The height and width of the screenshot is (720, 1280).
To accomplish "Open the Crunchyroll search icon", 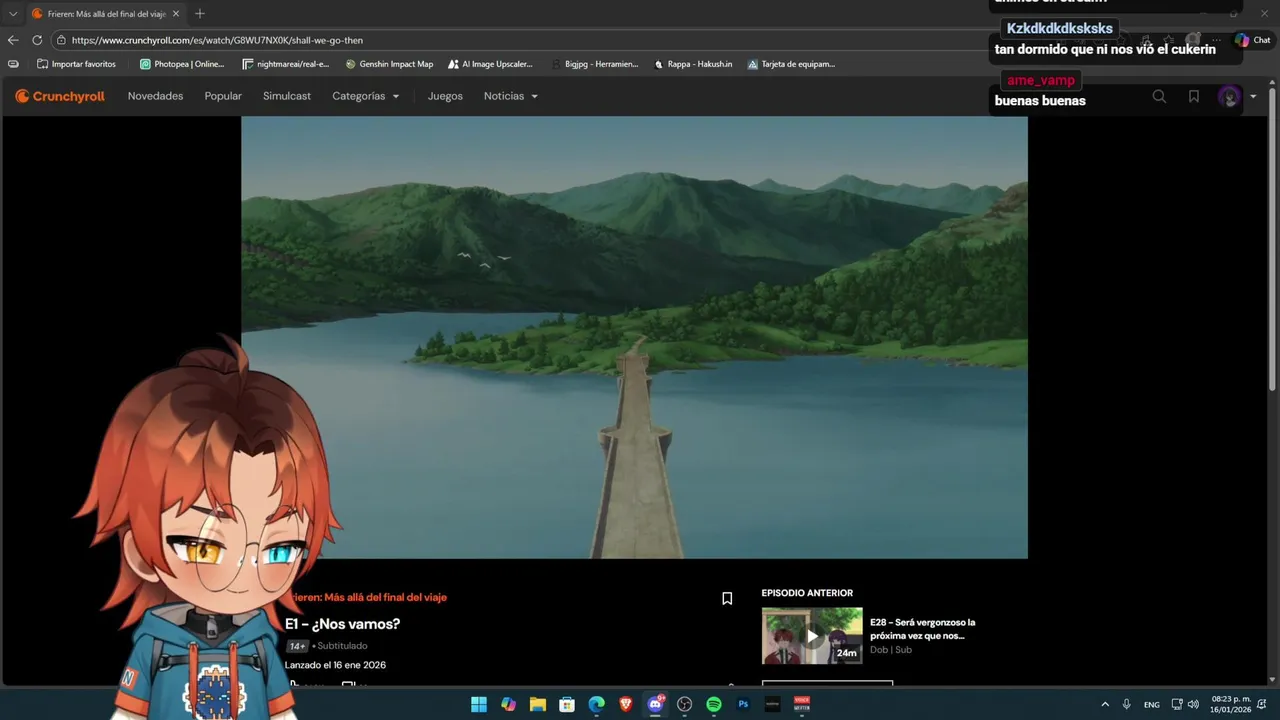I will [x=1159, y=96].
